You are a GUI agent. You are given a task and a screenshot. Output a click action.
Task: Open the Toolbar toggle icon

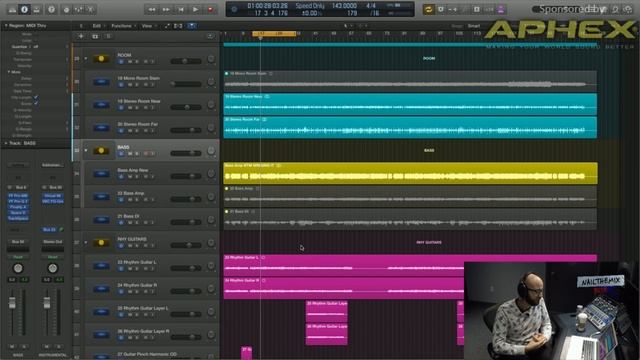[x=37, y=9]
